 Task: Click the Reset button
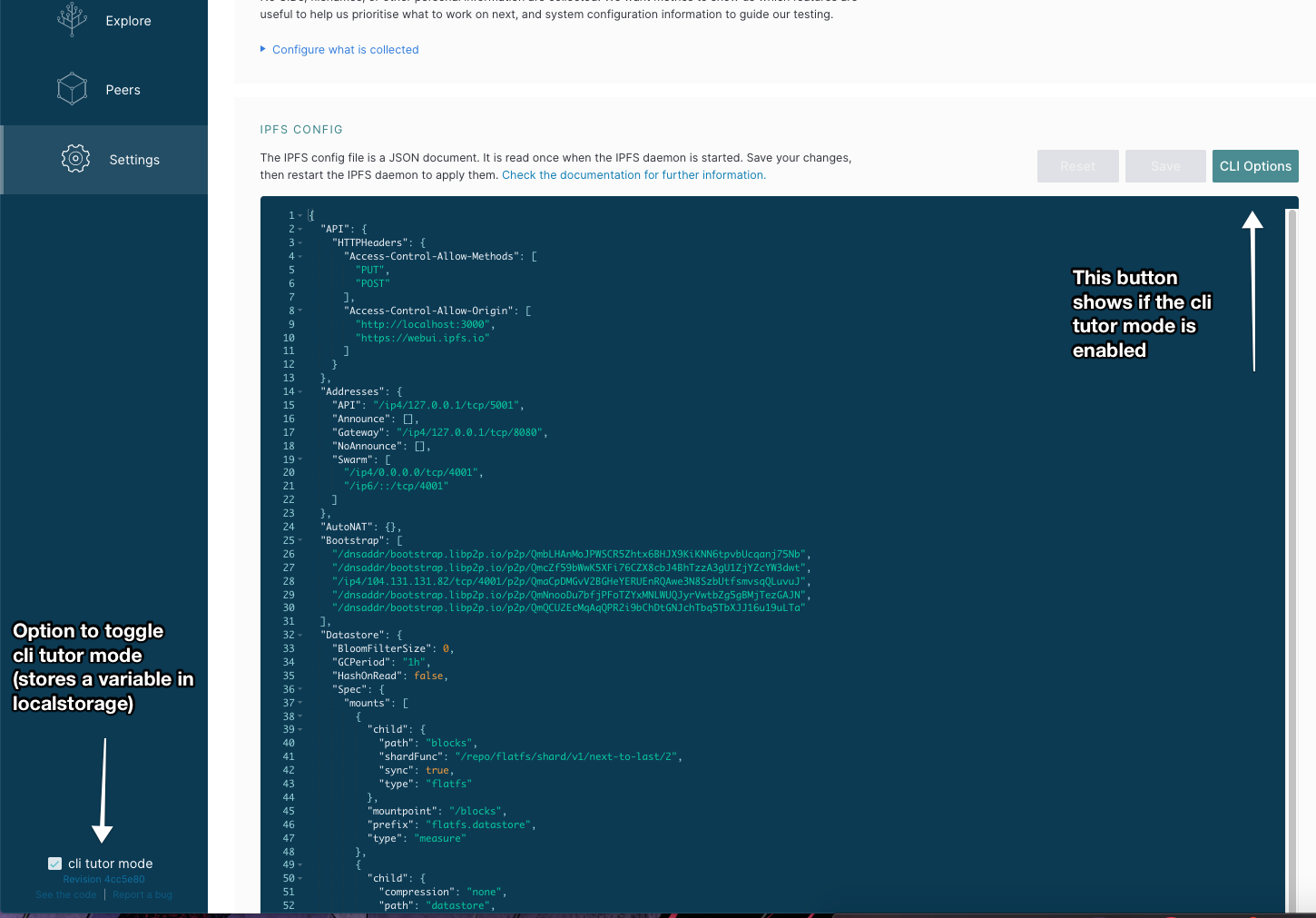click(x=1077, y=165)
